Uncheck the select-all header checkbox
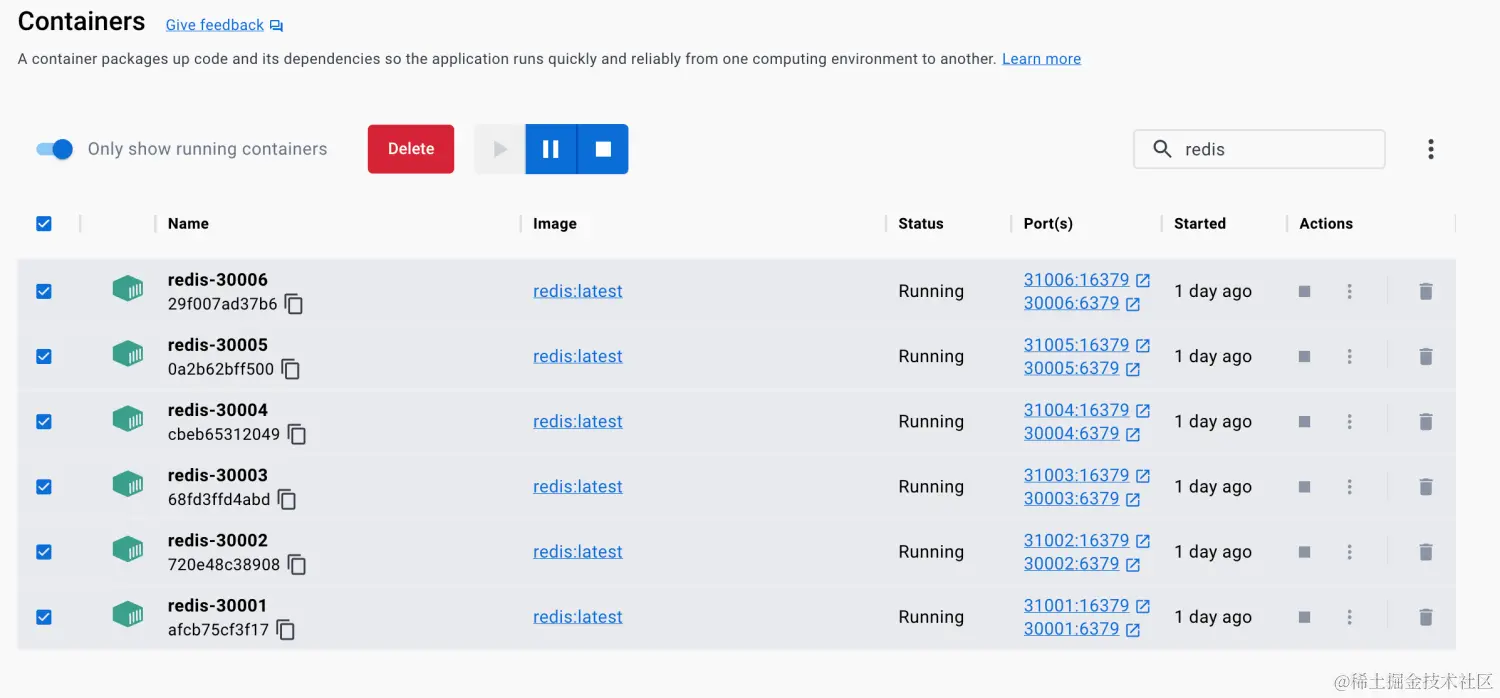Viewport: 1500px width, 698px height. tap(44, 224)
